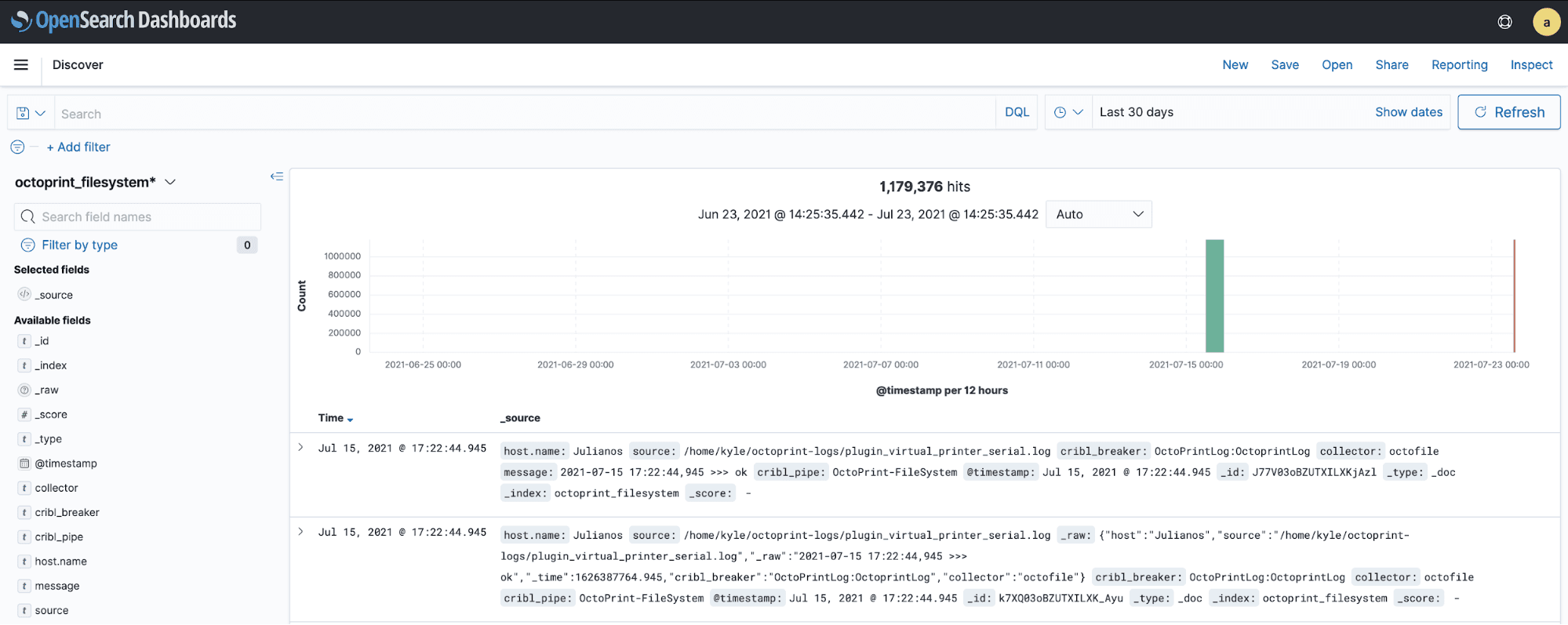This screenshot has height=625, width=1568.
Task: Toggle Time column sort order
Action: point(349,419)
